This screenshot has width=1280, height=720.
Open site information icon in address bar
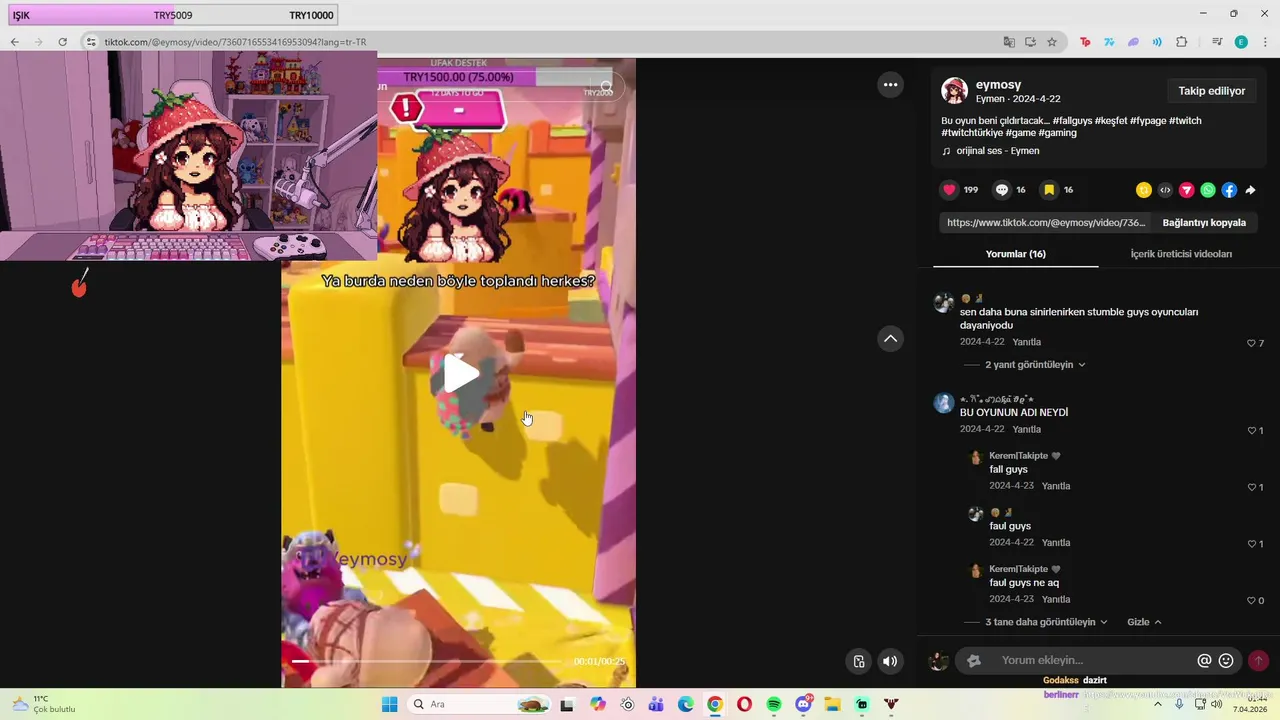[x=91, y=42]
